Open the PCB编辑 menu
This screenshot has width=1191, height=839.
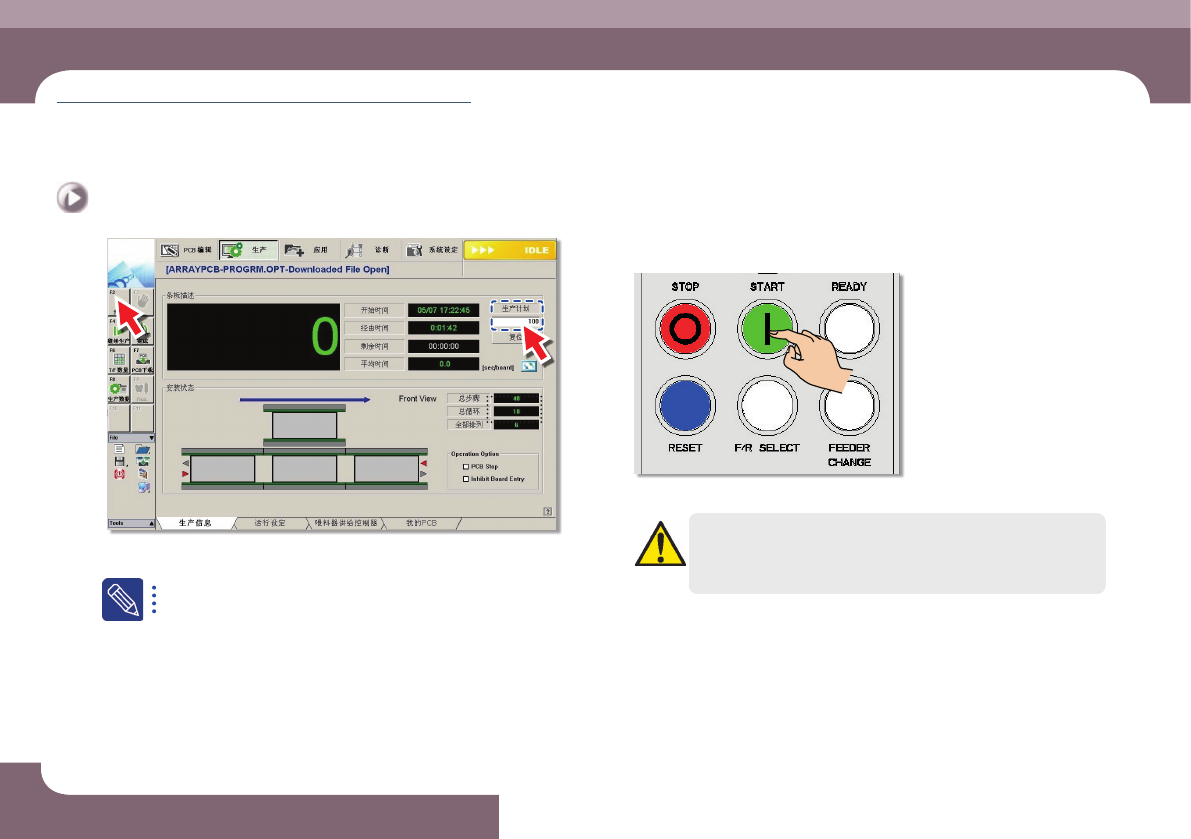pos(186,250)
